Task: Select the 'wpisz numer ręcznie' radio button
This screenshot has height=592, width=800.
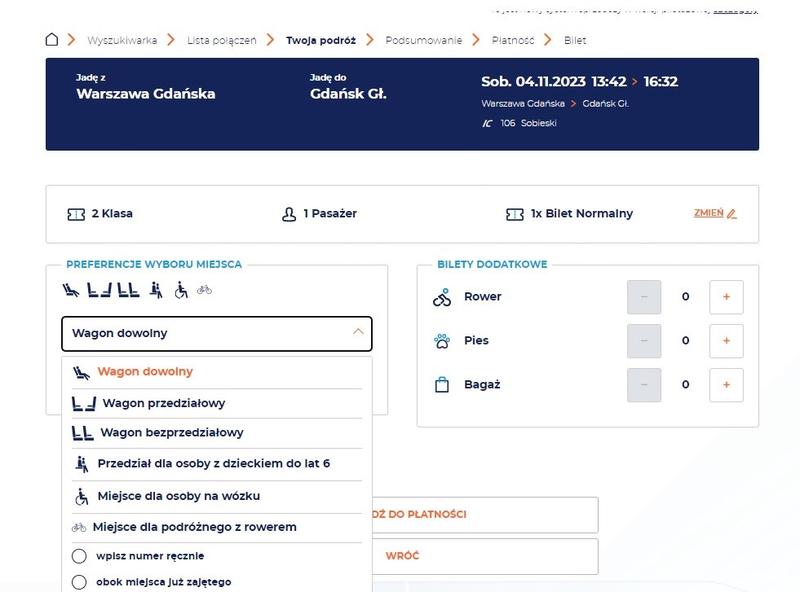Action: click(x=79, y=556)
